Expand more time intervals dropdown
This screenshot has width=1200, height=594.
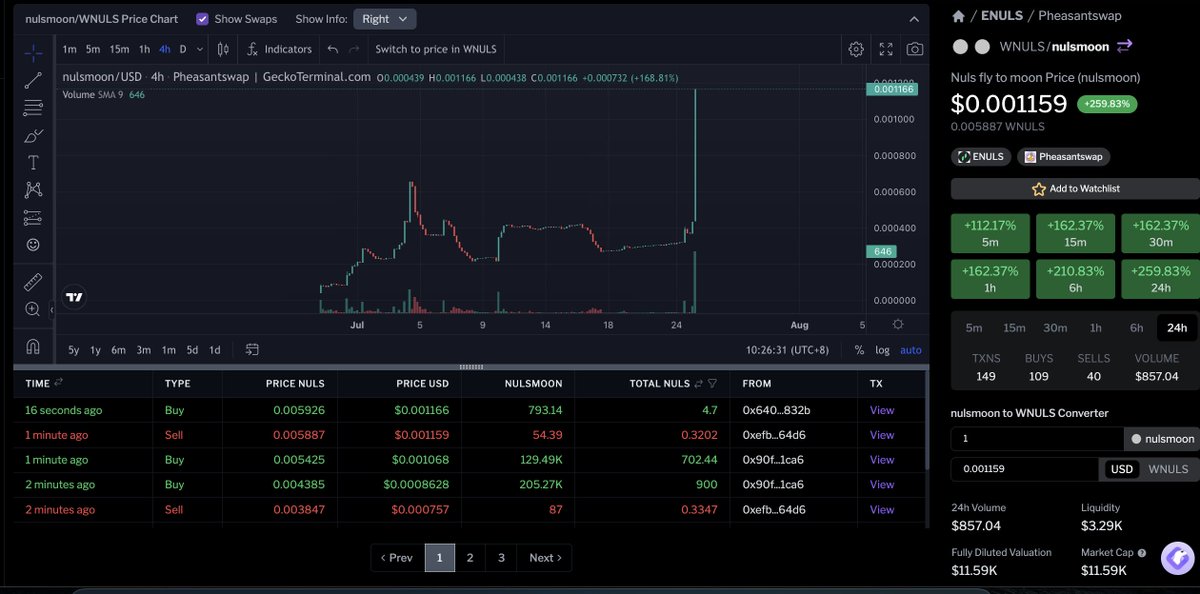click(x=200, y=49)
